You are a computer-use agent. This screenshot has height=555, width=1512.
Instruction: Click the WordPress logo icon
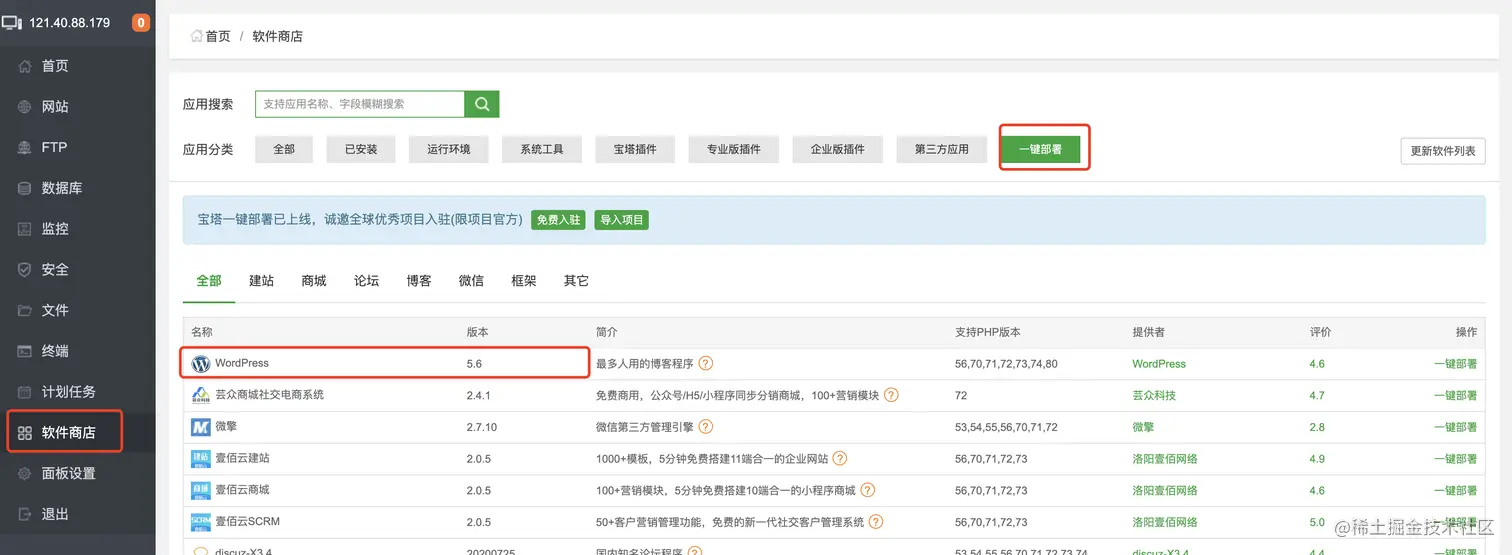[x=201, y=364]
